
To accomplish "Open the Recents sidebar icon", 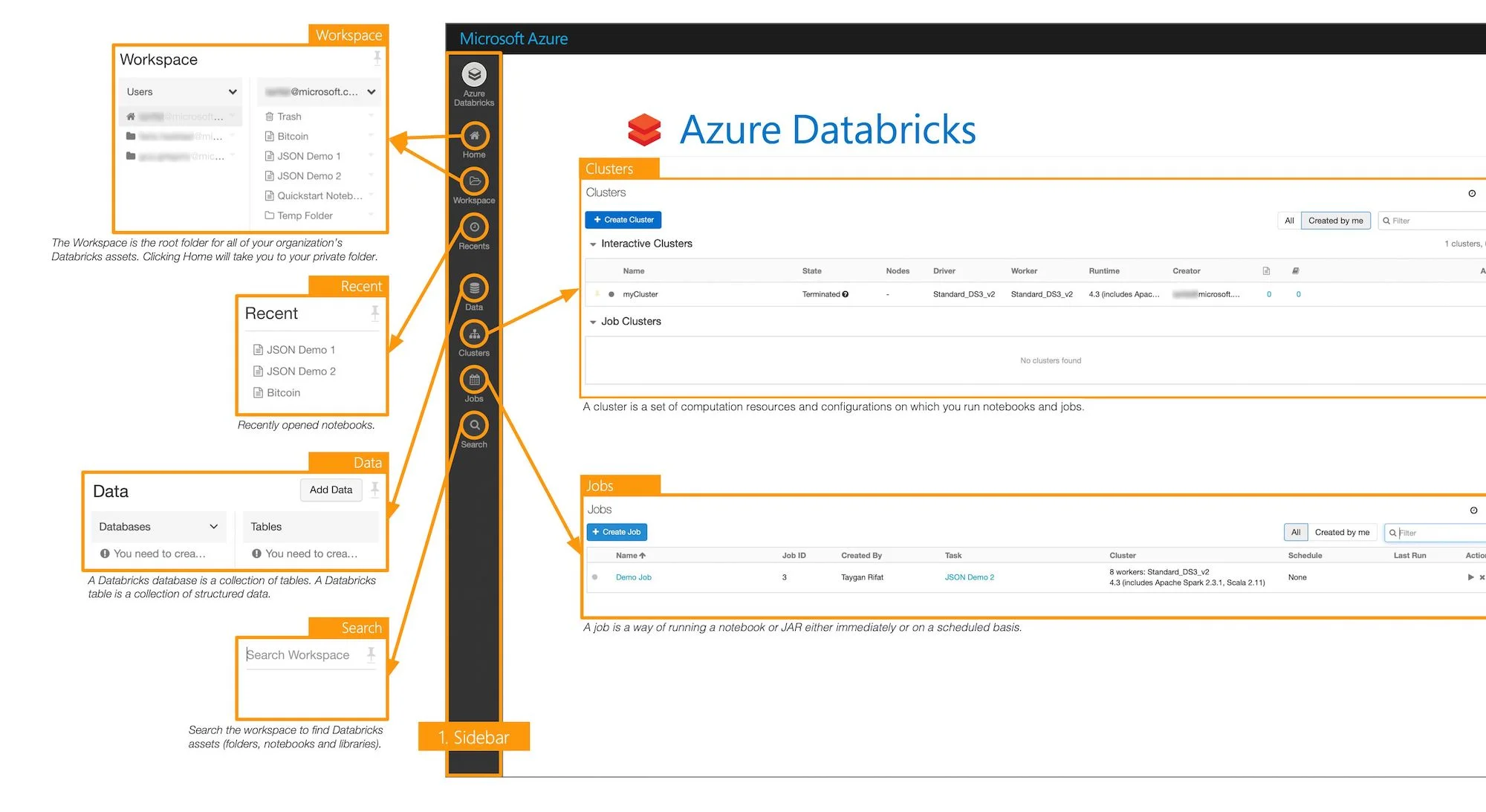I will click(x=474, y=227).
